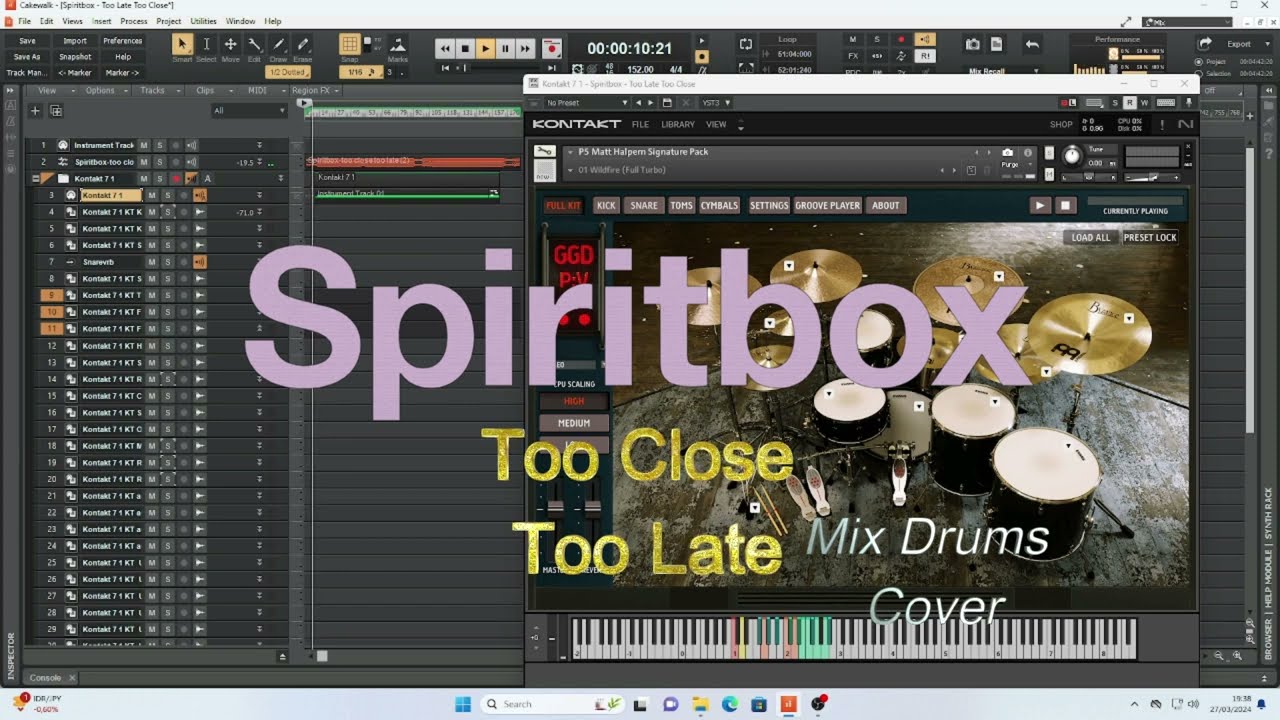The image size is (1280, 720).
Task: Toggle the Loop on/off button
Action: tap(746, 44)
